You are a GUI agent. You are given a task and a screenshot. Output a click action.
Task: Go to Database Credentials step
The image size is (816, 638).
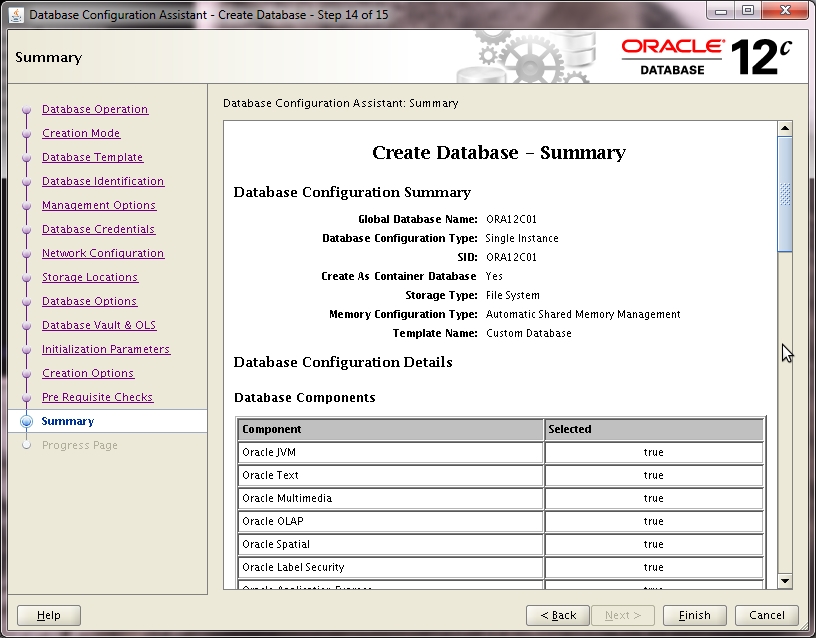tap(98, 229)
